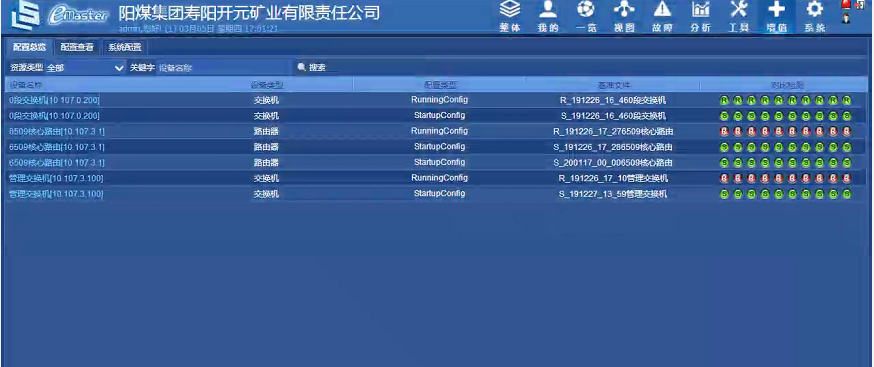Select baseline file R_191226_16_460段交换机

(x=613, y=101)
